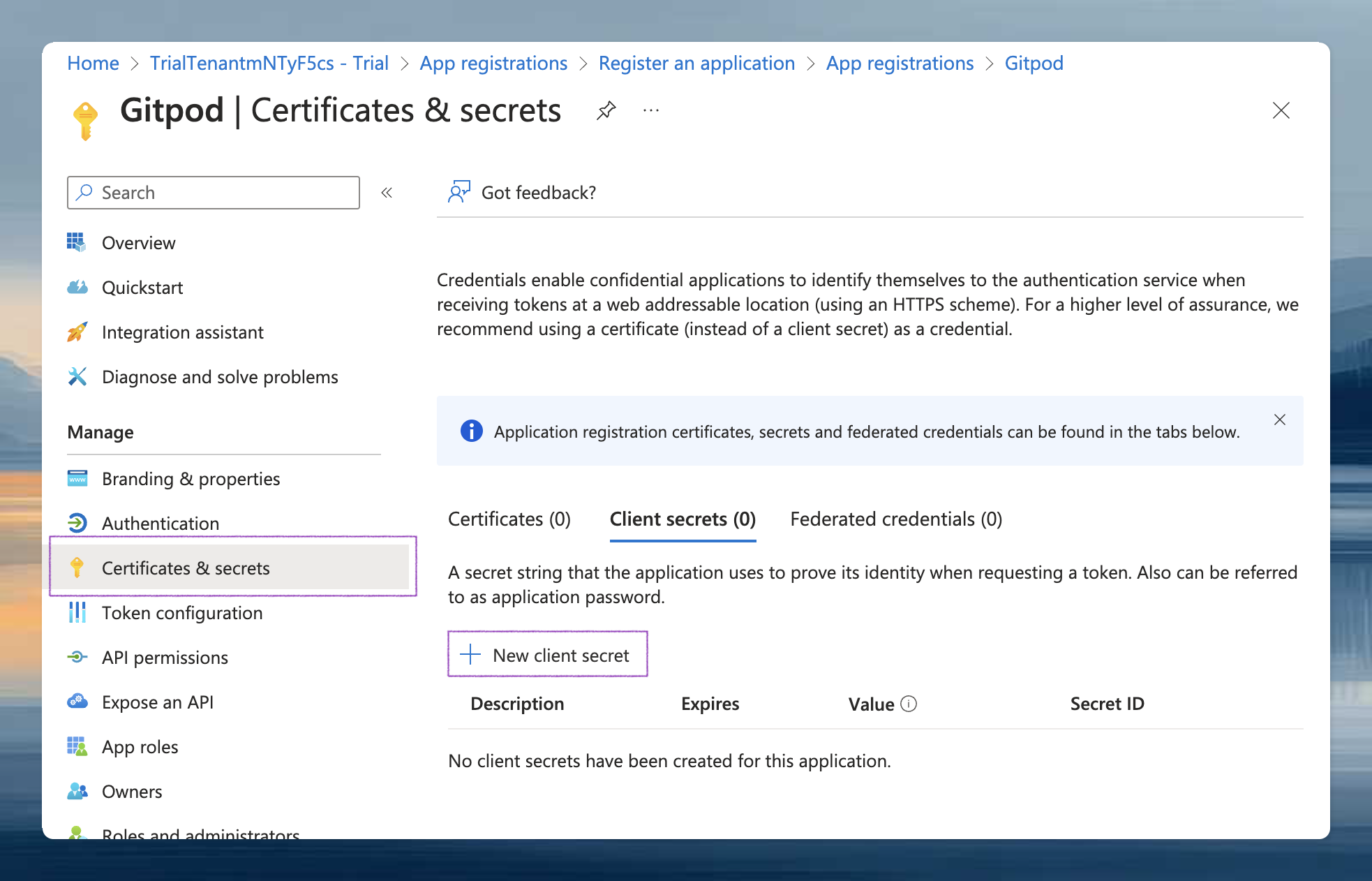The width and height of the screenshot is (1372, 881).
Task: Open Integration assistant rocket item
Action: [182, 332]
